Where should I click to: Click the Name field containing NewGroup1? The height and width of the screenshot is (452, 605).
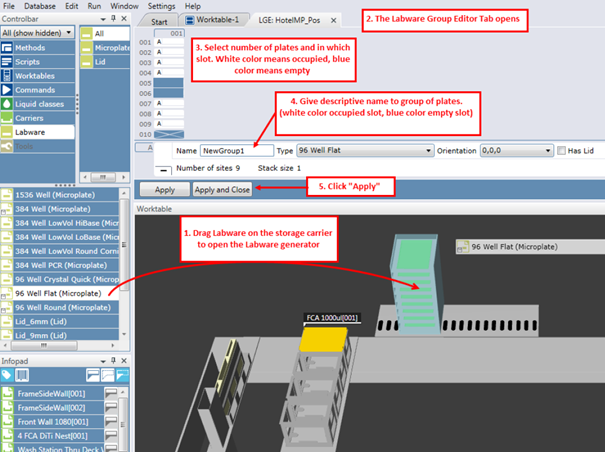tap(236, 150)
